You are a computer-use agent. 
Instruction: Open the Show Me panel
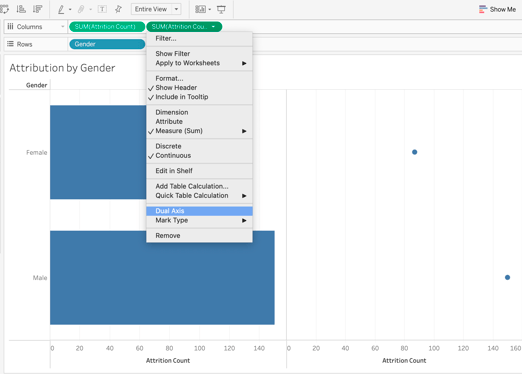tap(497, 9)
